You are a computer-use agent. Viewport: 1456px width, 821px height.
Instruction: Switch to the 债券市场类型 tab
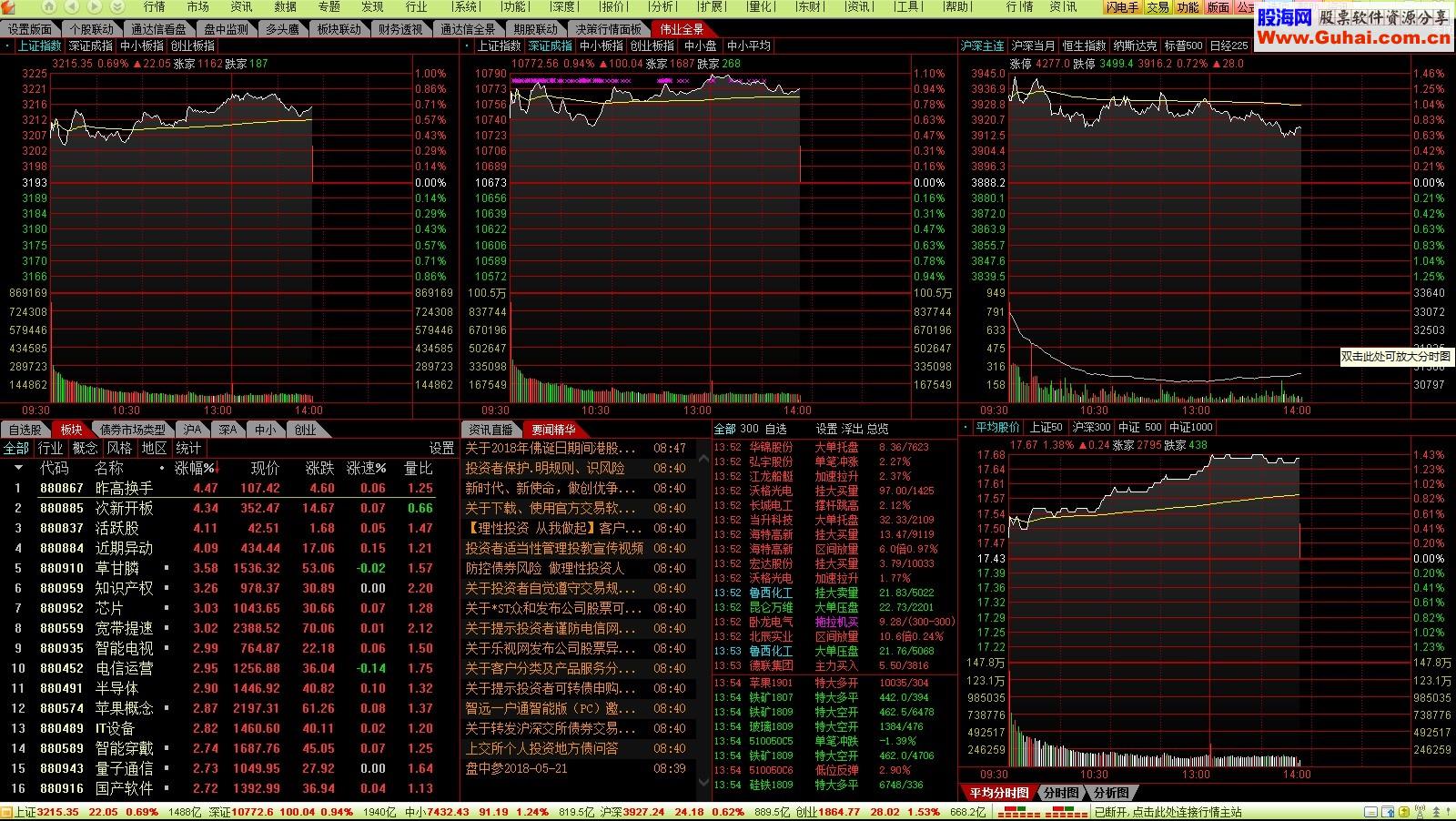pyautogui.click(x=133, y=430)
